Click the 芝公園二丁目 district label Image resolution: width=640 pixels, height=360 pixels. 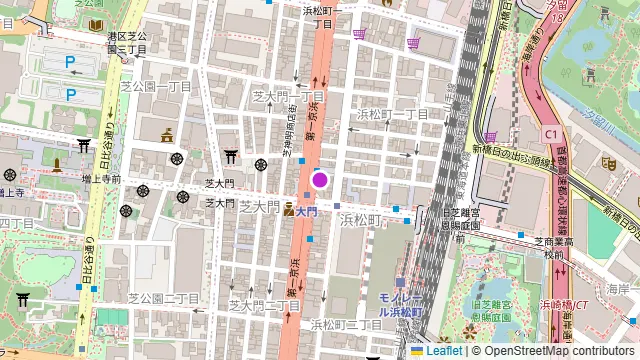tap(163, 299)
